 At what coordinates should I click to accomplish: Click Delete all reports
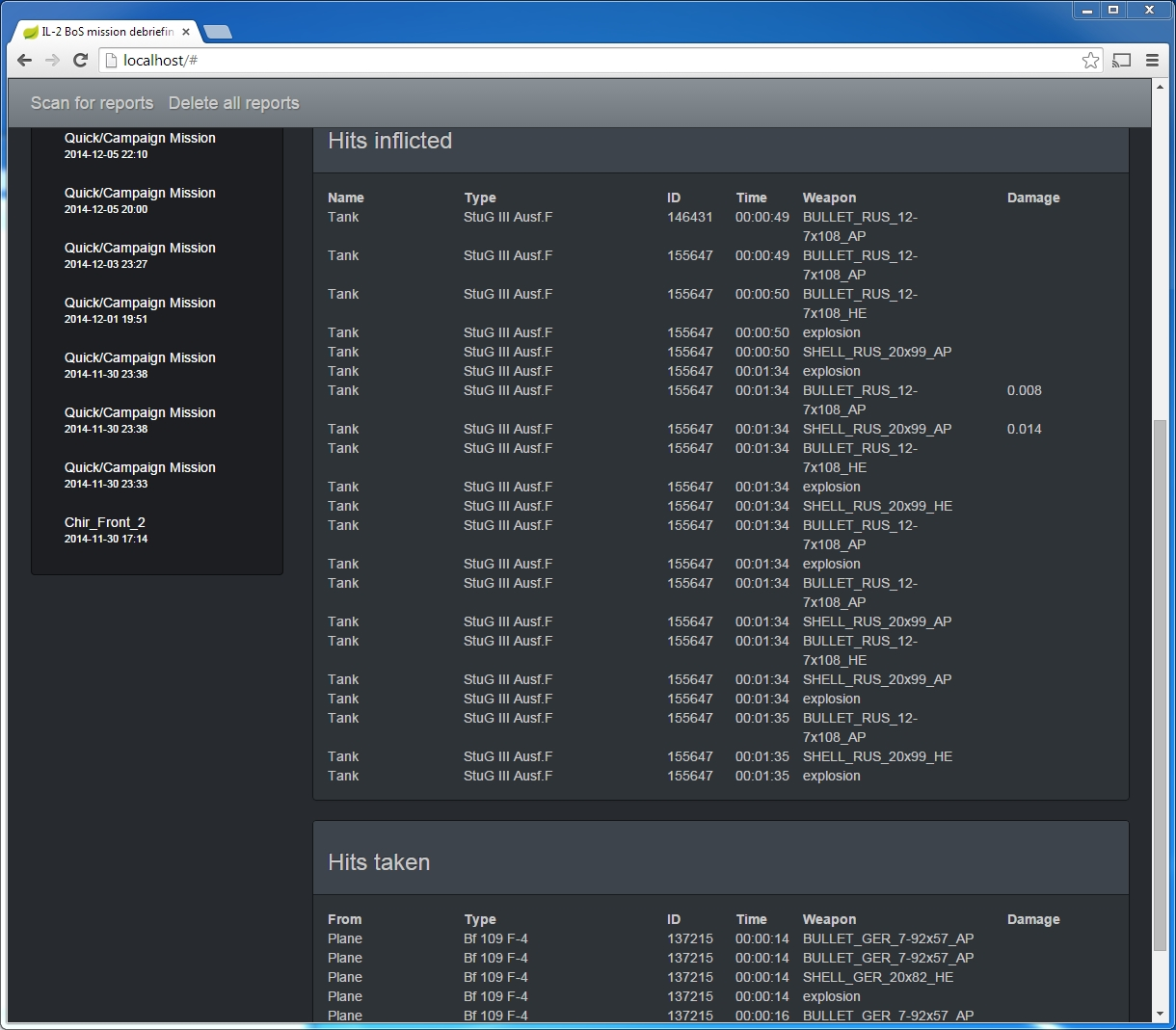pyautogui.click(x=233, y=103)
